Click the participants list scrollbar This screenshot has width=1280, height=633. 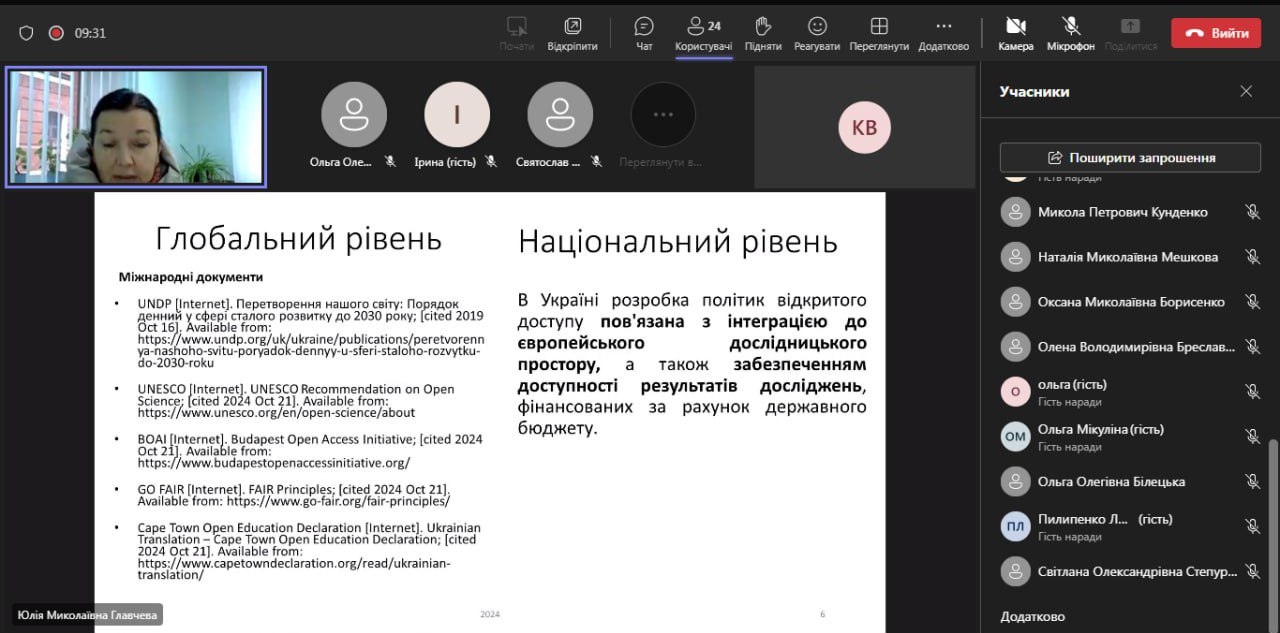1273,500
